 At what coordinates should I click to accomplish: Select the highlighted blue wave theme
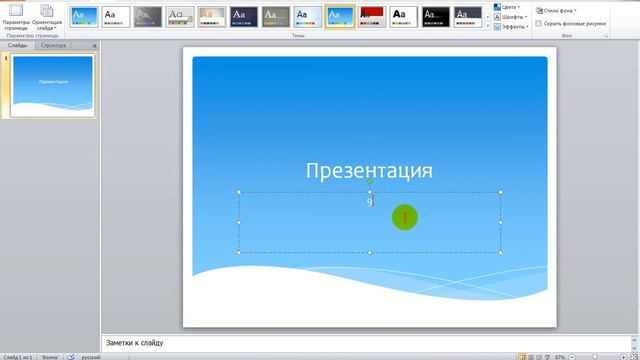tap(340, 17)
